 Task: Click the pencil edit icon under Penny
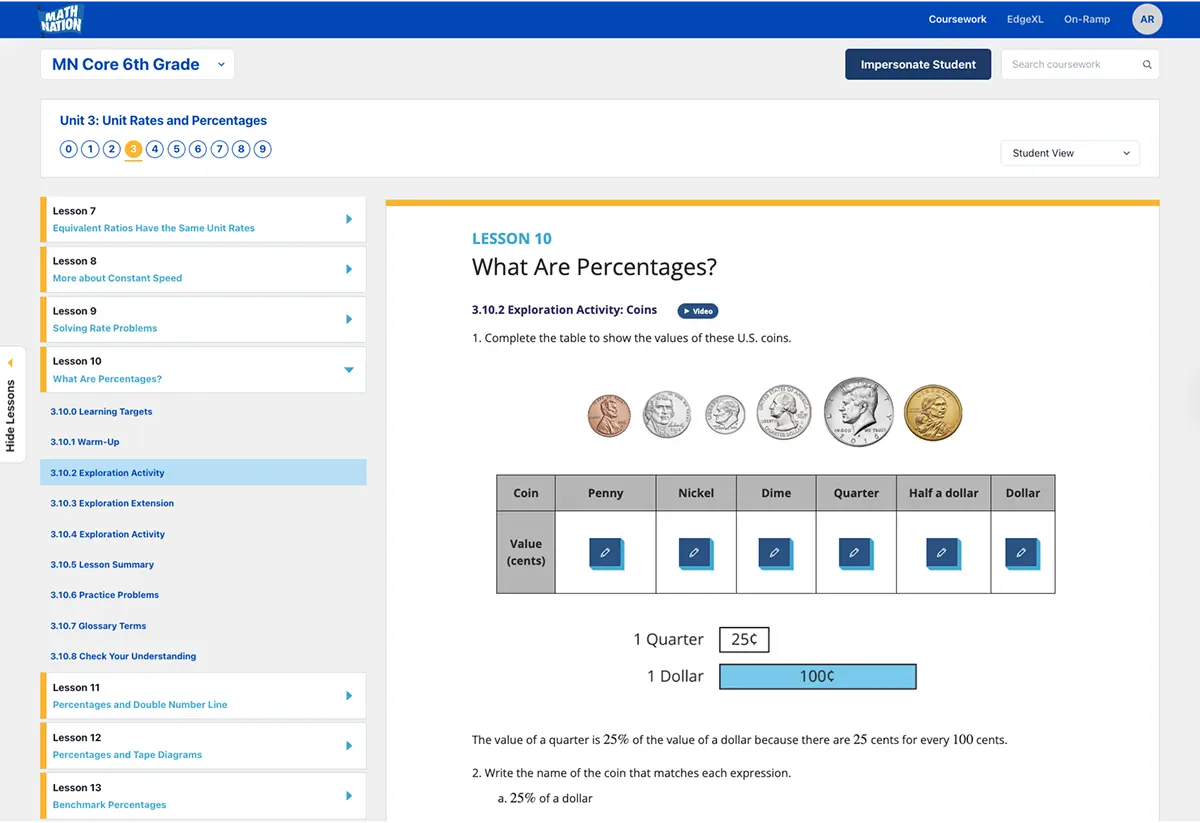point(605,552)
